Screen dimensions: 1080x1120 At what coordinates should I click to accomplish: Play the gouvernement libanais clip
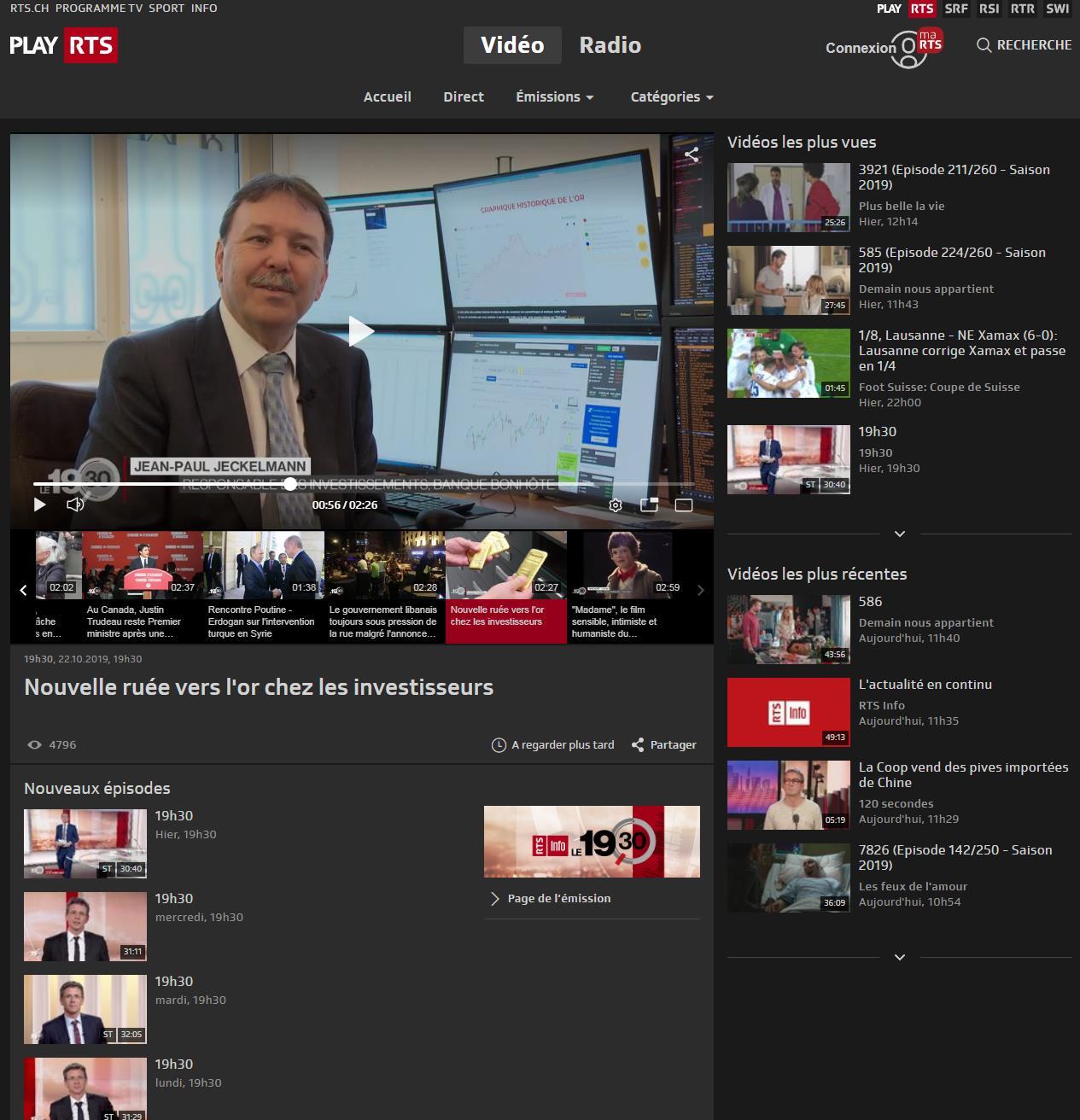click(385, 587)
